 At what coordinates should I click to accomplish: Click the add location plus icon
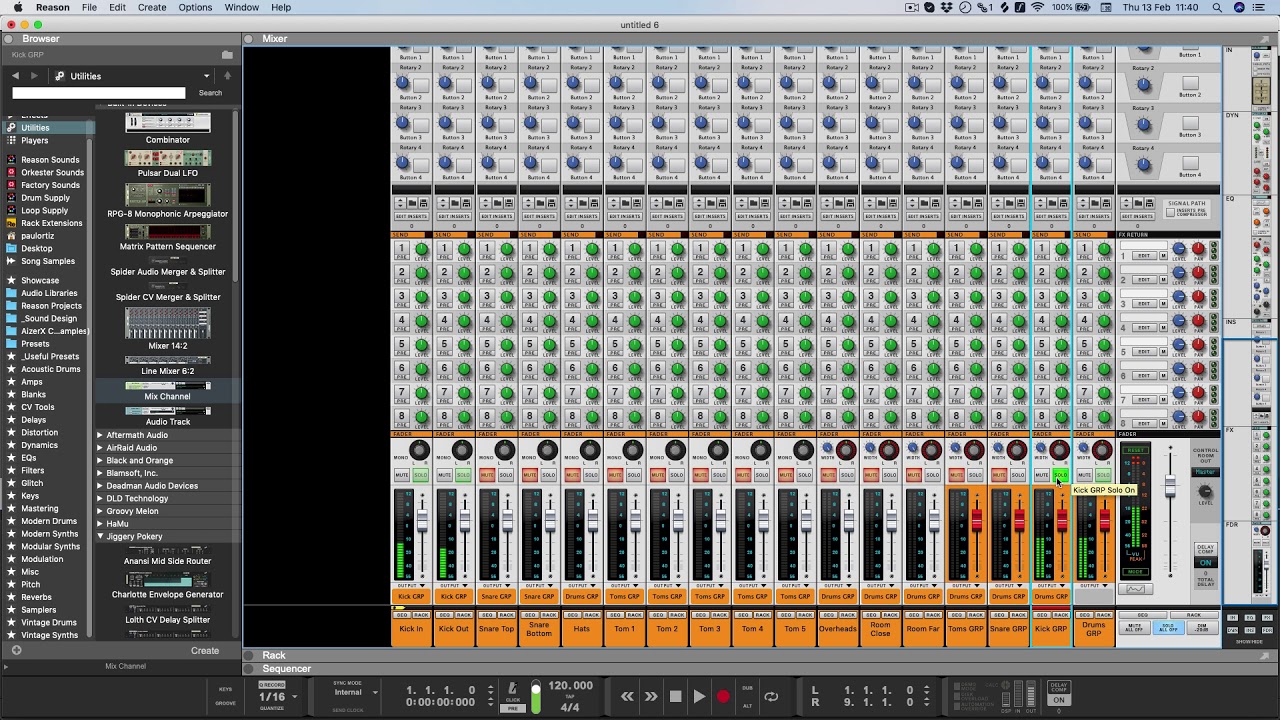(16, 650)
